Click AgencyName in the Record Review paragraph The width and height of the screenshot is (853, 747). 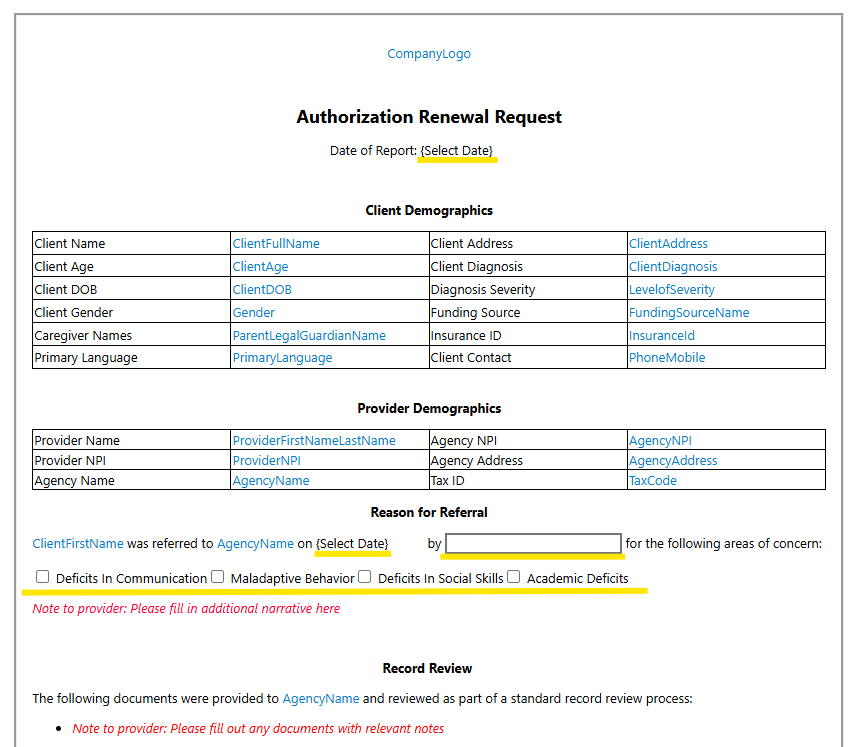point(321,699)
